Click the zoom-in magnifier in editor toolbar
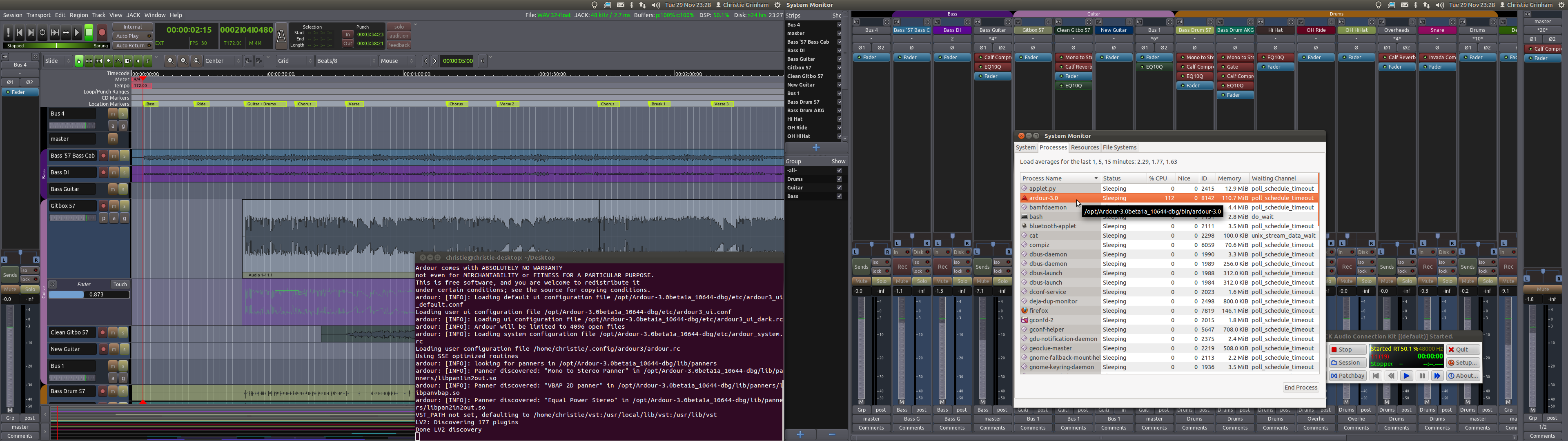 tap(183, 61)
